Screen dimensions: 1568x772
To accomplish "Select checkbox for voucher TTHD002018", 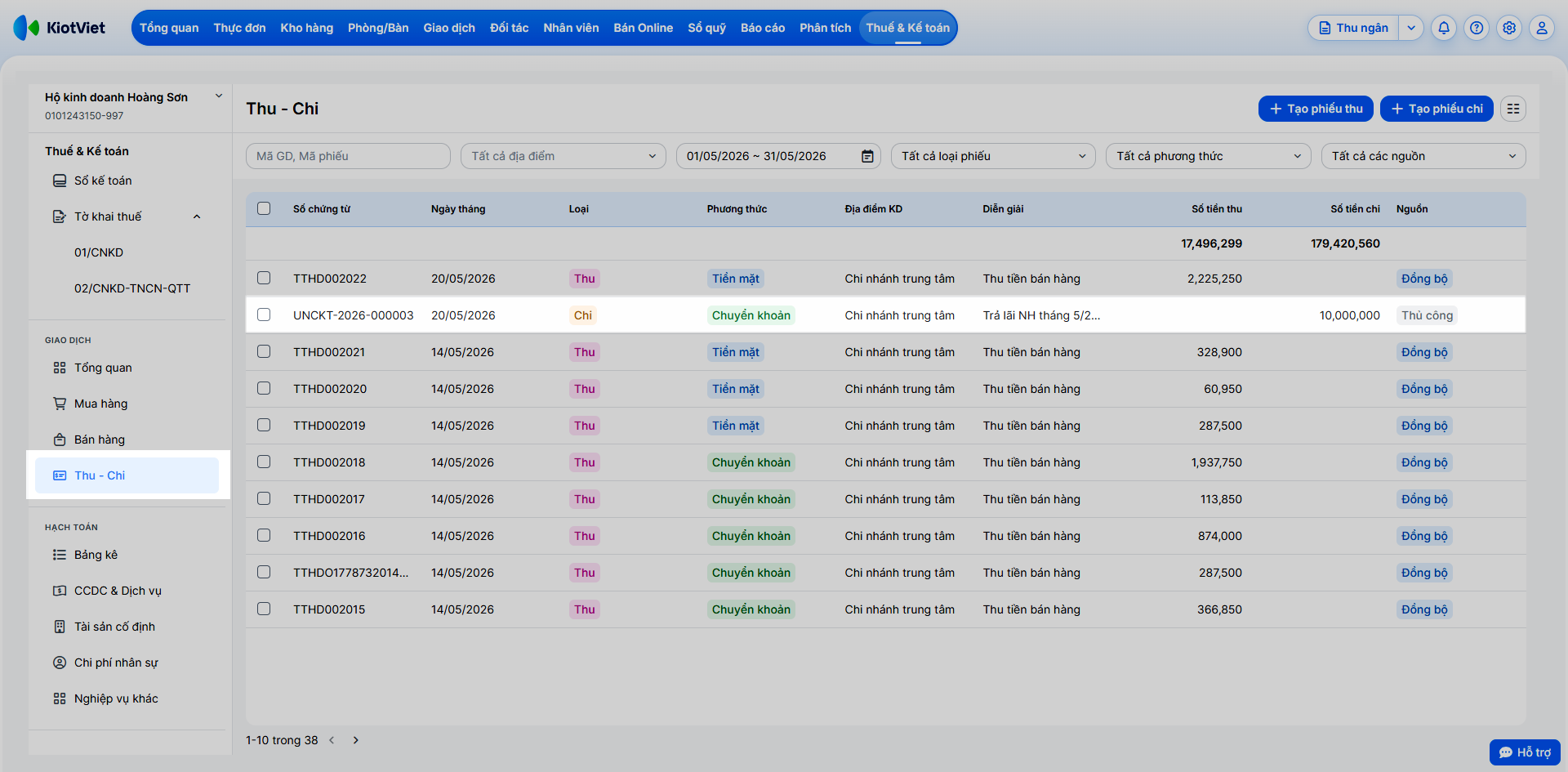I will tap(264, 462).
